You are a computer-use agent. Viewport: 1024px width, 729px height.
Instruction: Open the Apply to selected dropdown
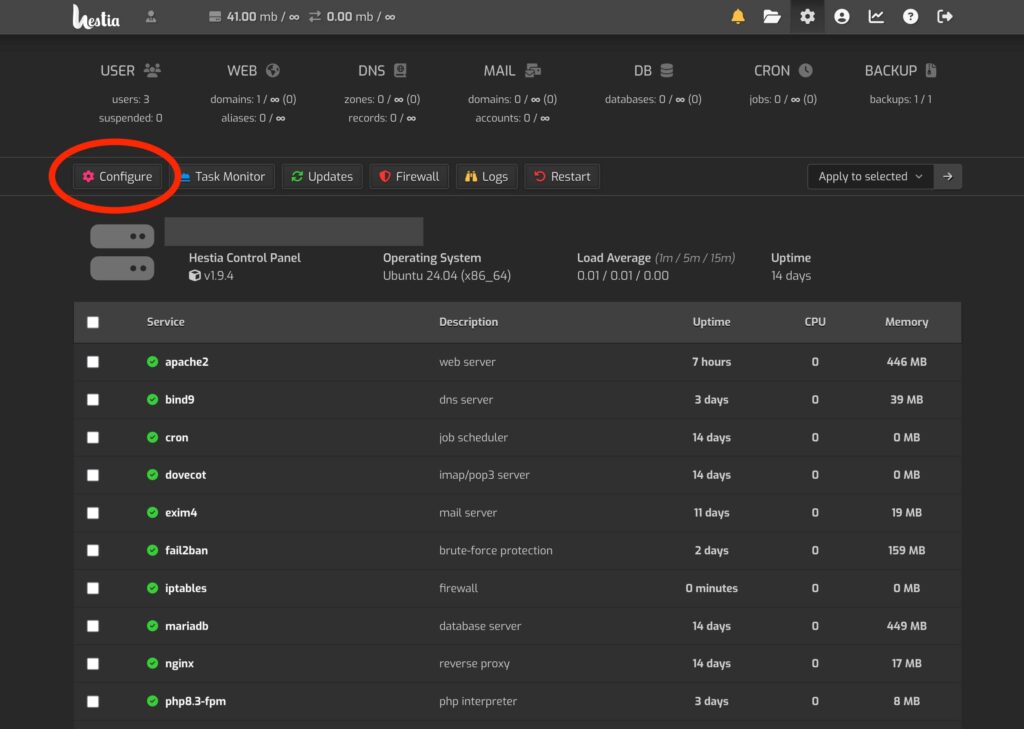pos(871,176)
